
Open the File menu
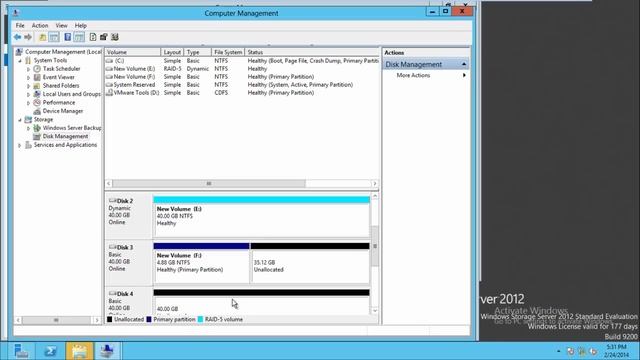pyautogui.click(x=20, y=25)
